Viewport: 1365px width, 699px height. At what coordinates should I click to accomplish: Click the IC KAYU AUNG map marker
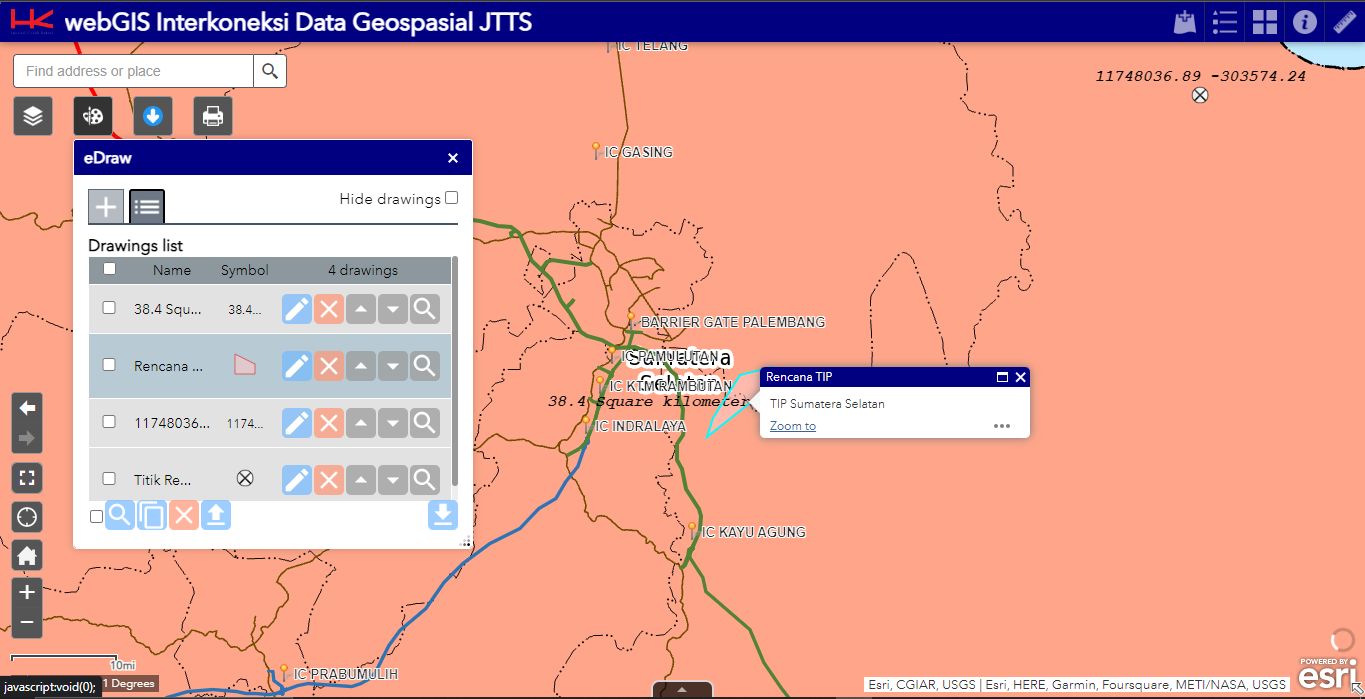click(x=692, y=530)
